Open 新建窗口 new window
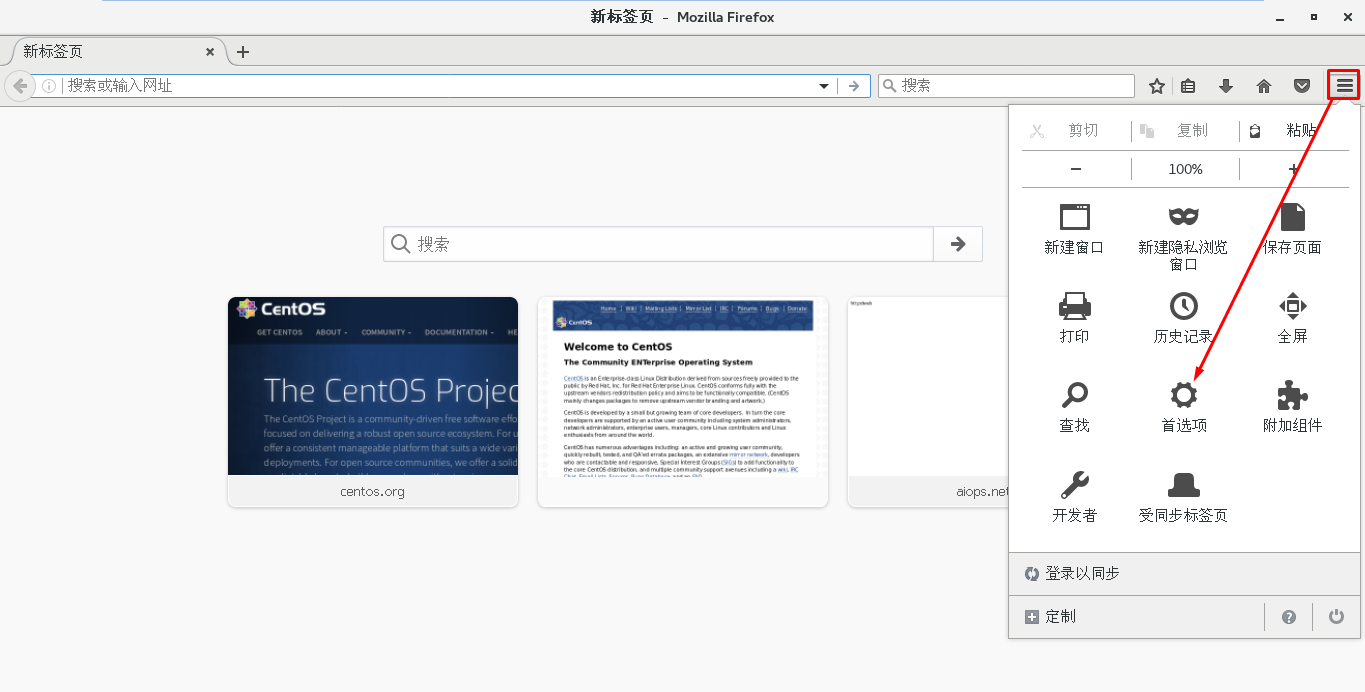This screenshot has width=1365, height=692. click(x=1075, y=228)
